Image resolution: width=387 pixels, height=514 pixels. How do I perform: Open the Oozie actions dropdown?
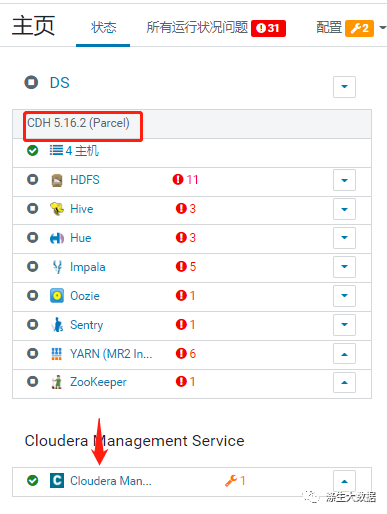point(344,296)
